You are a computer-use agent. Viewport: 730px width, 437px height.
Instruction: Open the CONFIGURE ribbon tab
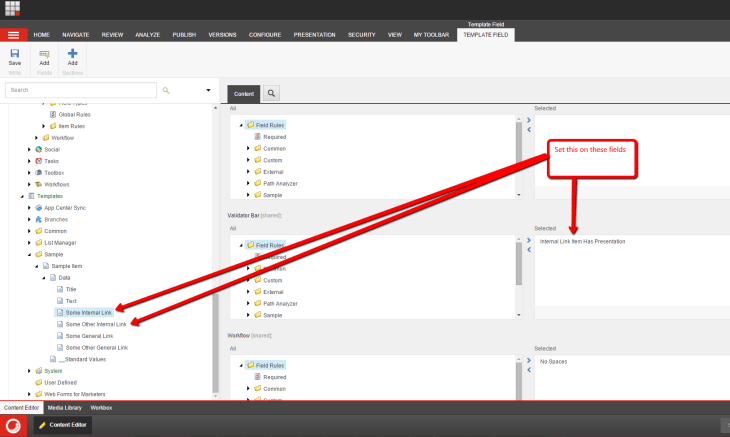(x=264, y=35)
